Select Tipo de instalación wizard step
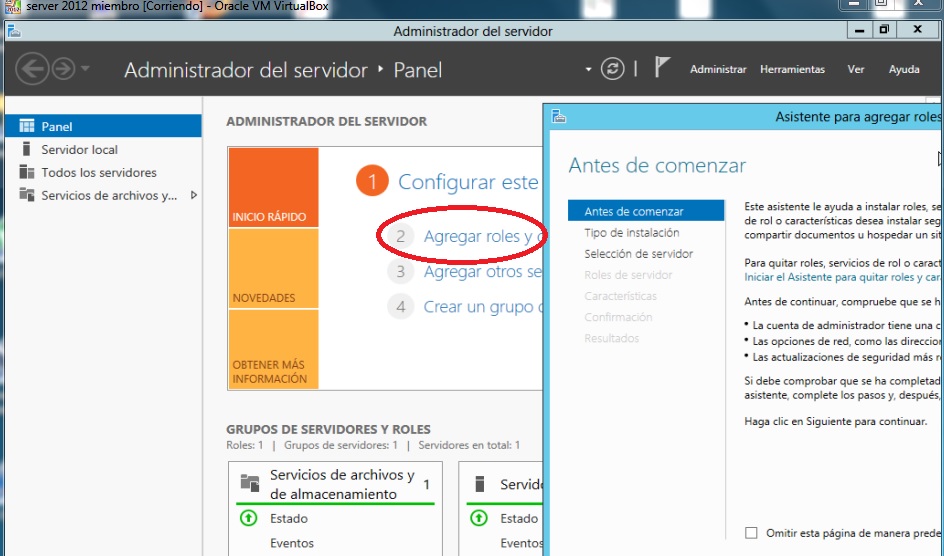Image resolution: width=944 pixels, height=556 pixels. click(x=631, y=233)
